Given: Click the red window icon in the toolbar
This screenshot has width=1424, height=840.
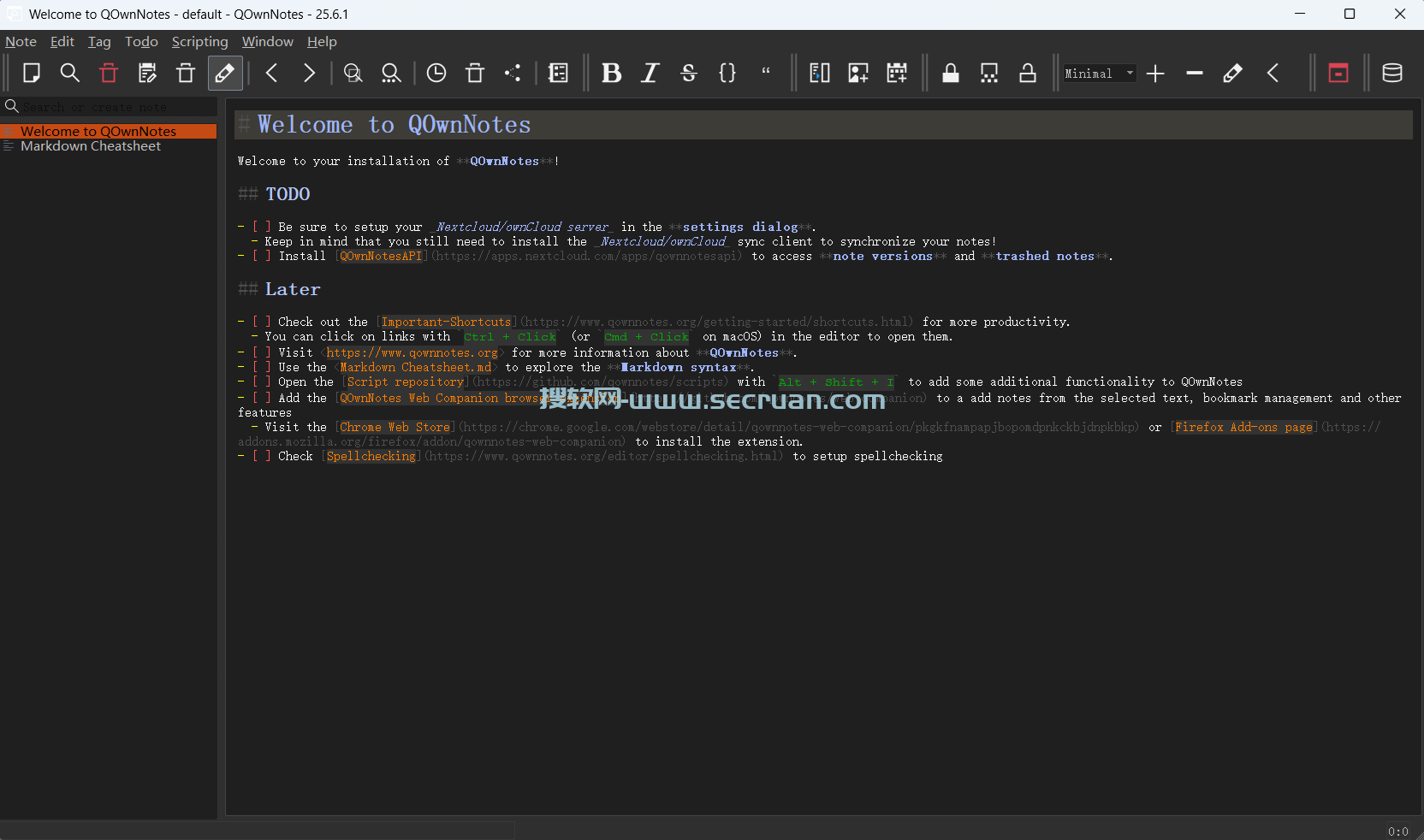Looking at the screenshot, I should [1338, 74].
